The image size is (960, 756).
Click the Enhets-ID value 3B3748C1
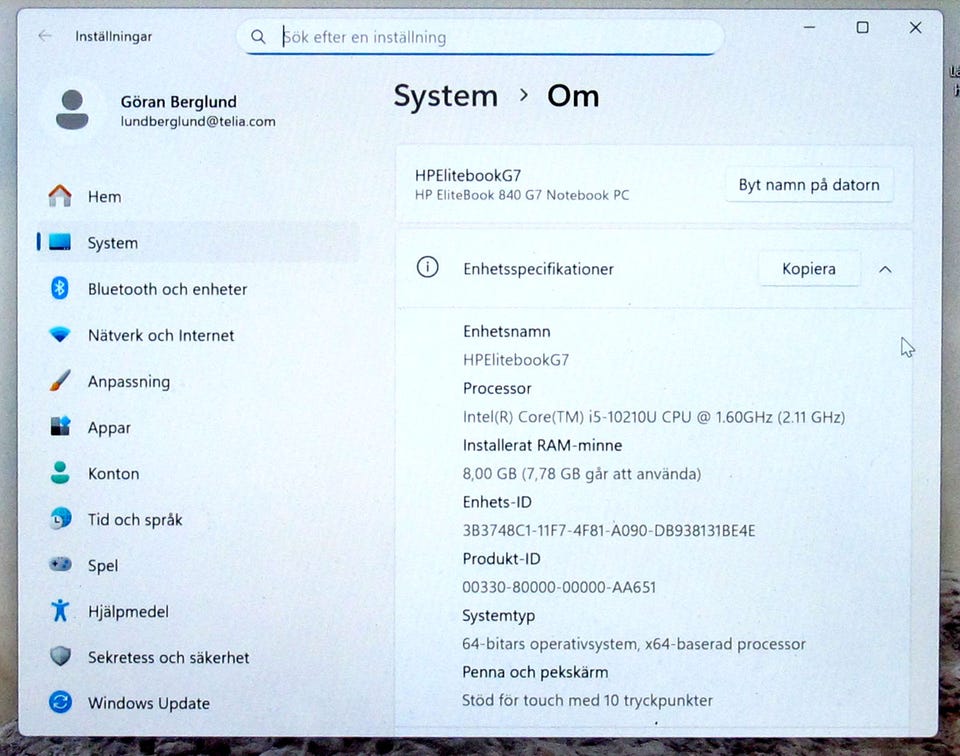tap(609, 530)
